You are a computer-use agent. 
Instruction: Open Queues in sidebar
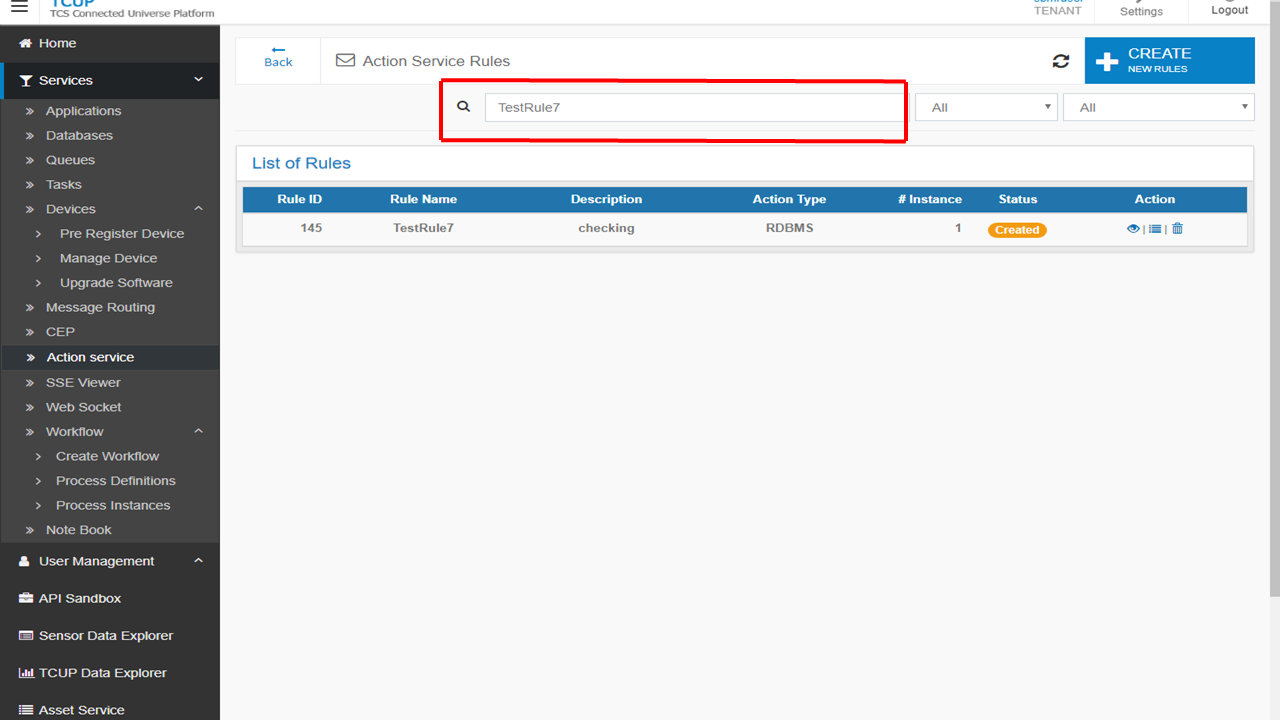click(x=70, y=160)
